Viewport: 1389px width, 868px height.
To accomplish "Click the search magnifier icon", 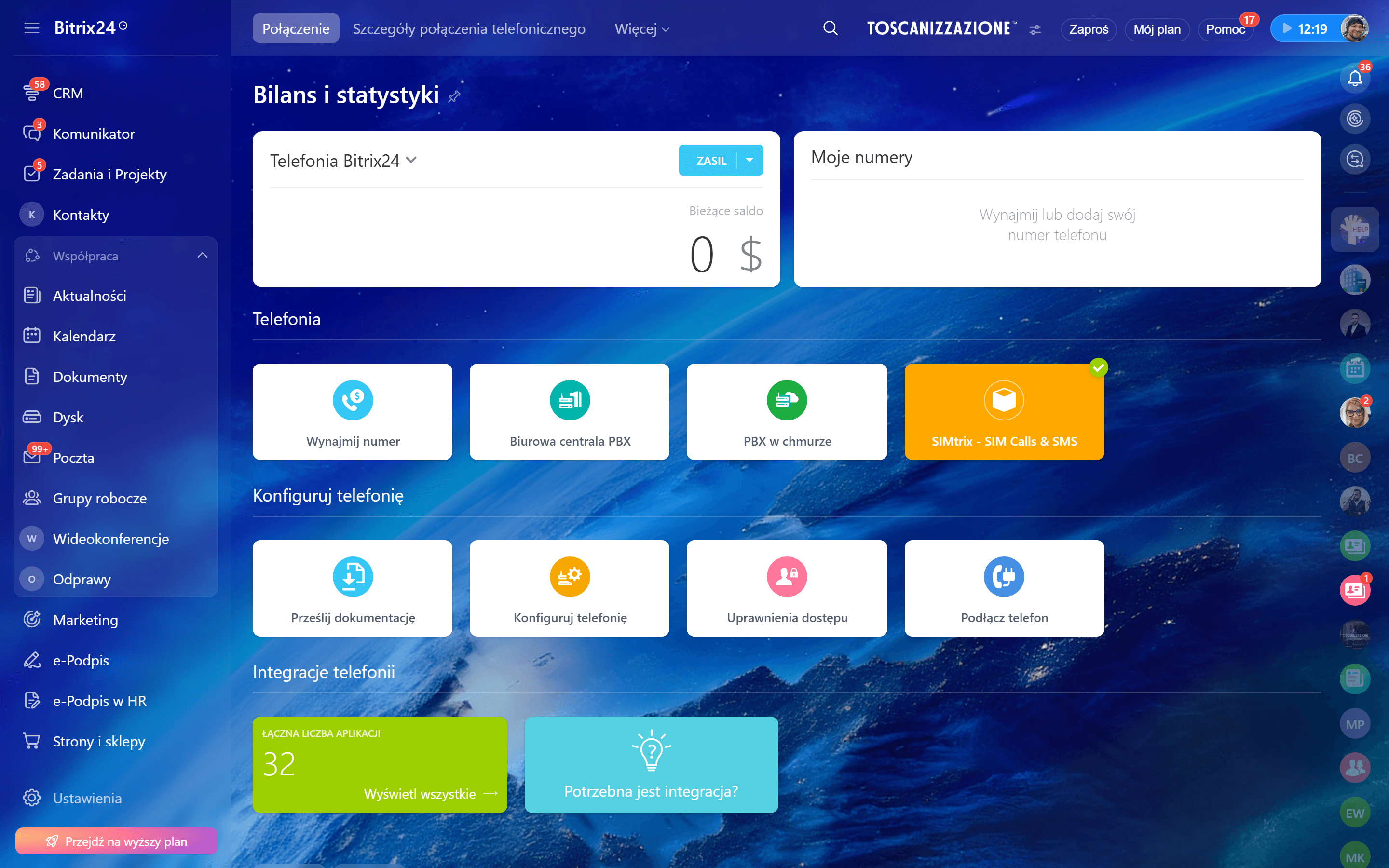I will click(830, 28).
